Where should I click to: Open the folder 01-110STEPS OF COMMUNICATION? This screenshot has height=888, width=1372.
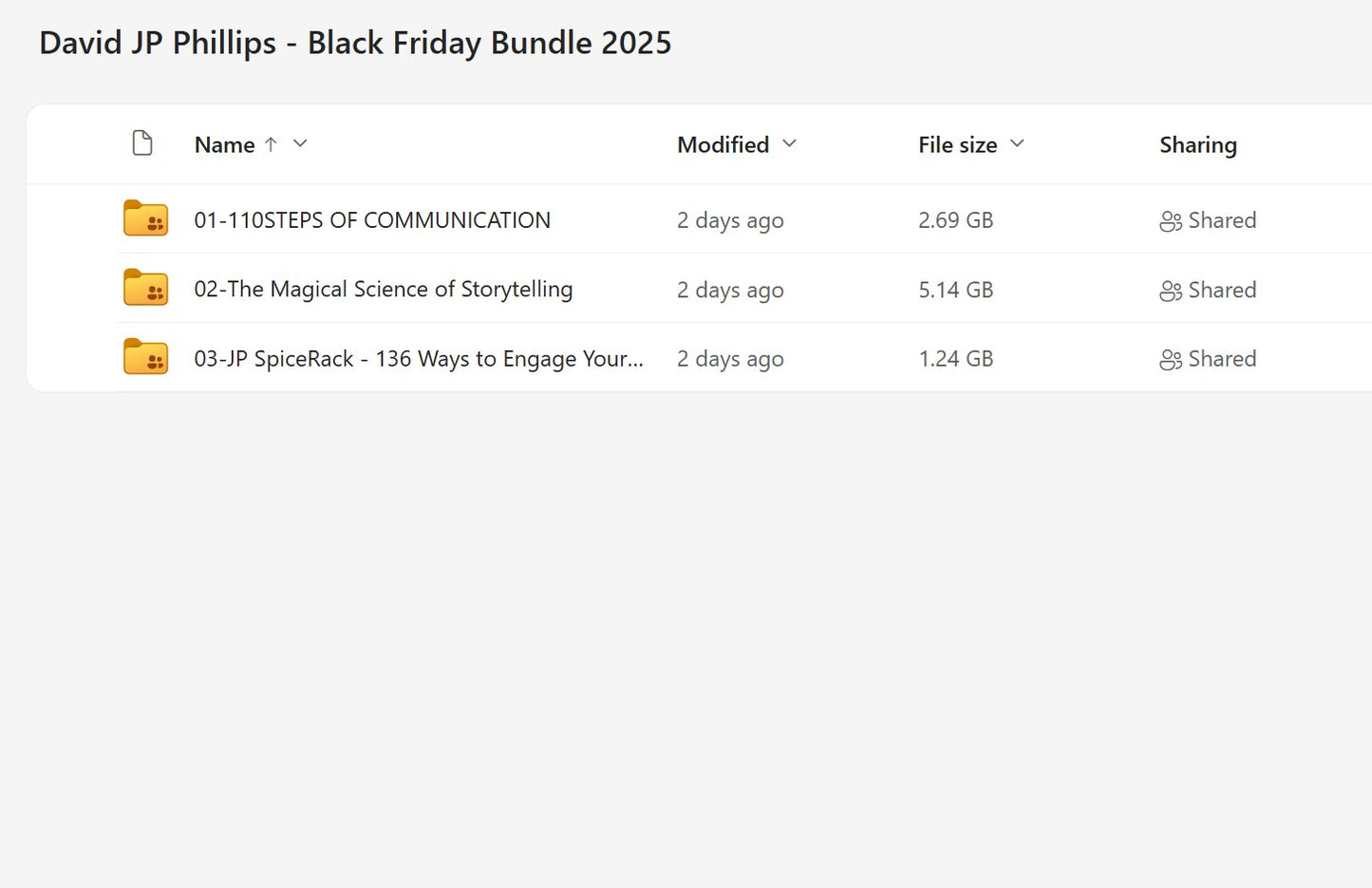372,219
